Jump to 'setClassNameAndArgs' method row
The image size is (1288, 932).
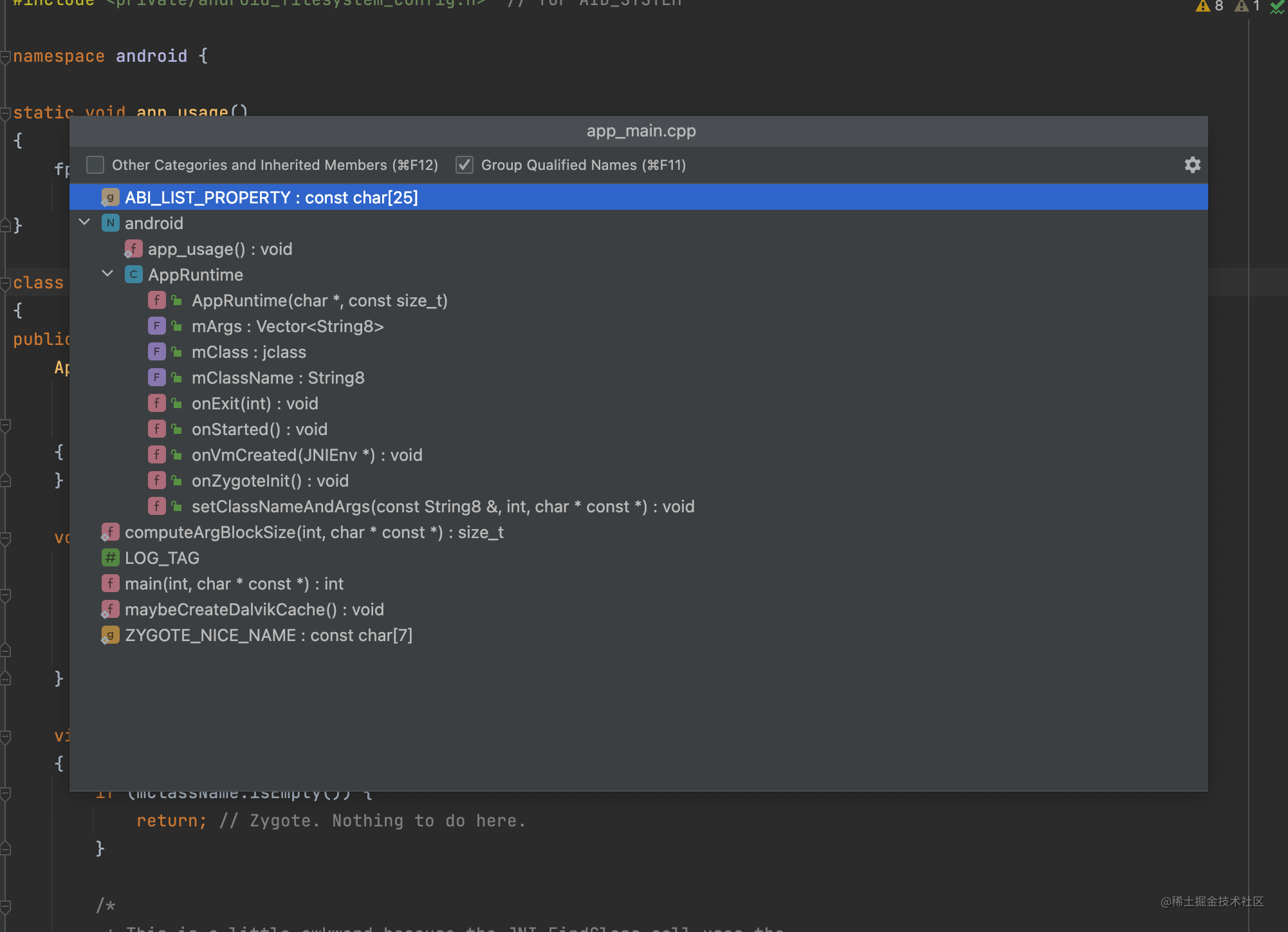pos(638,507)
